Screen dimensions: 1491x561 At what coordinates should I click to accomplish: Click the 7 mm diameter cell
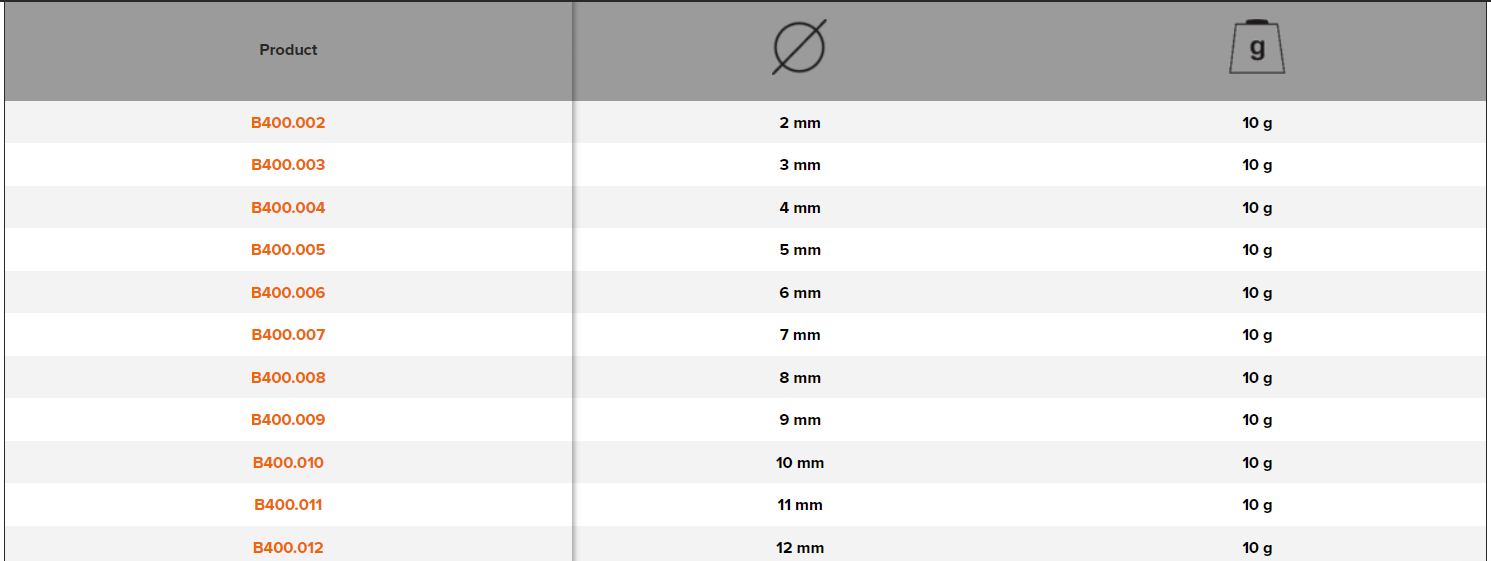point(800,335)
